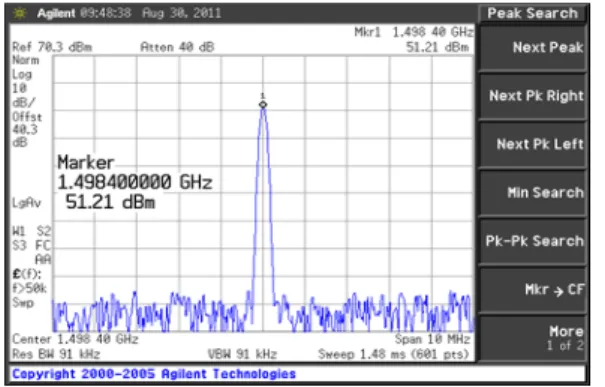Click the large 51.21 dBm marker value

(110, 202)
